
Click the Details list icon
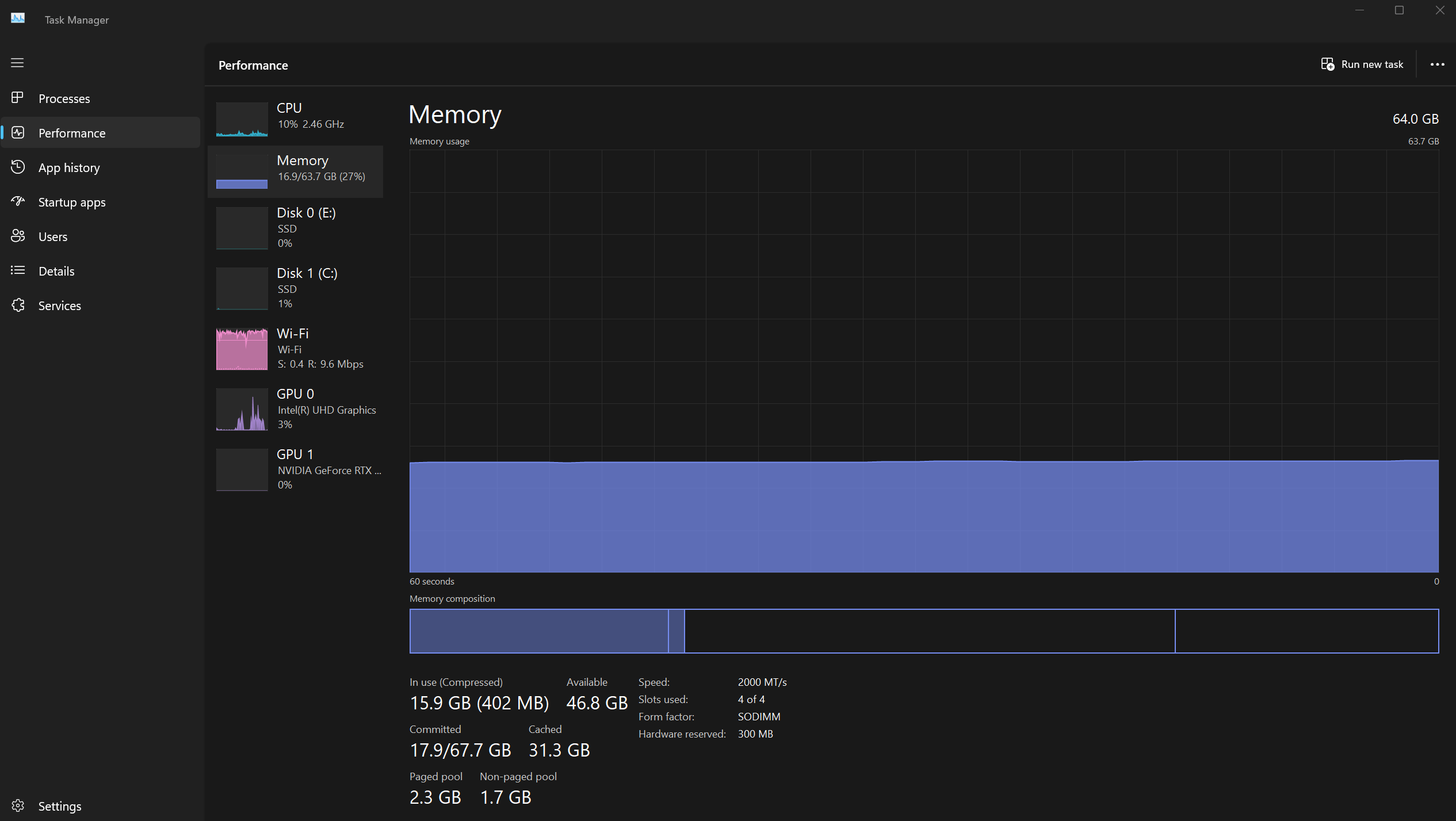click(17, 270)
